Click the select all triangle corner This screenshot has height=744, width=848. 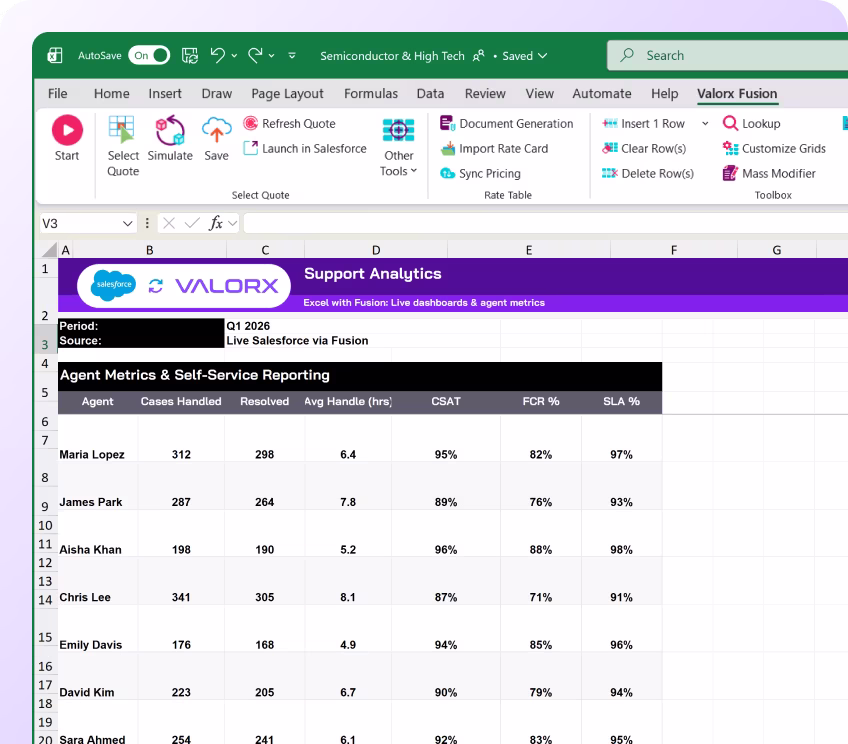50,249
